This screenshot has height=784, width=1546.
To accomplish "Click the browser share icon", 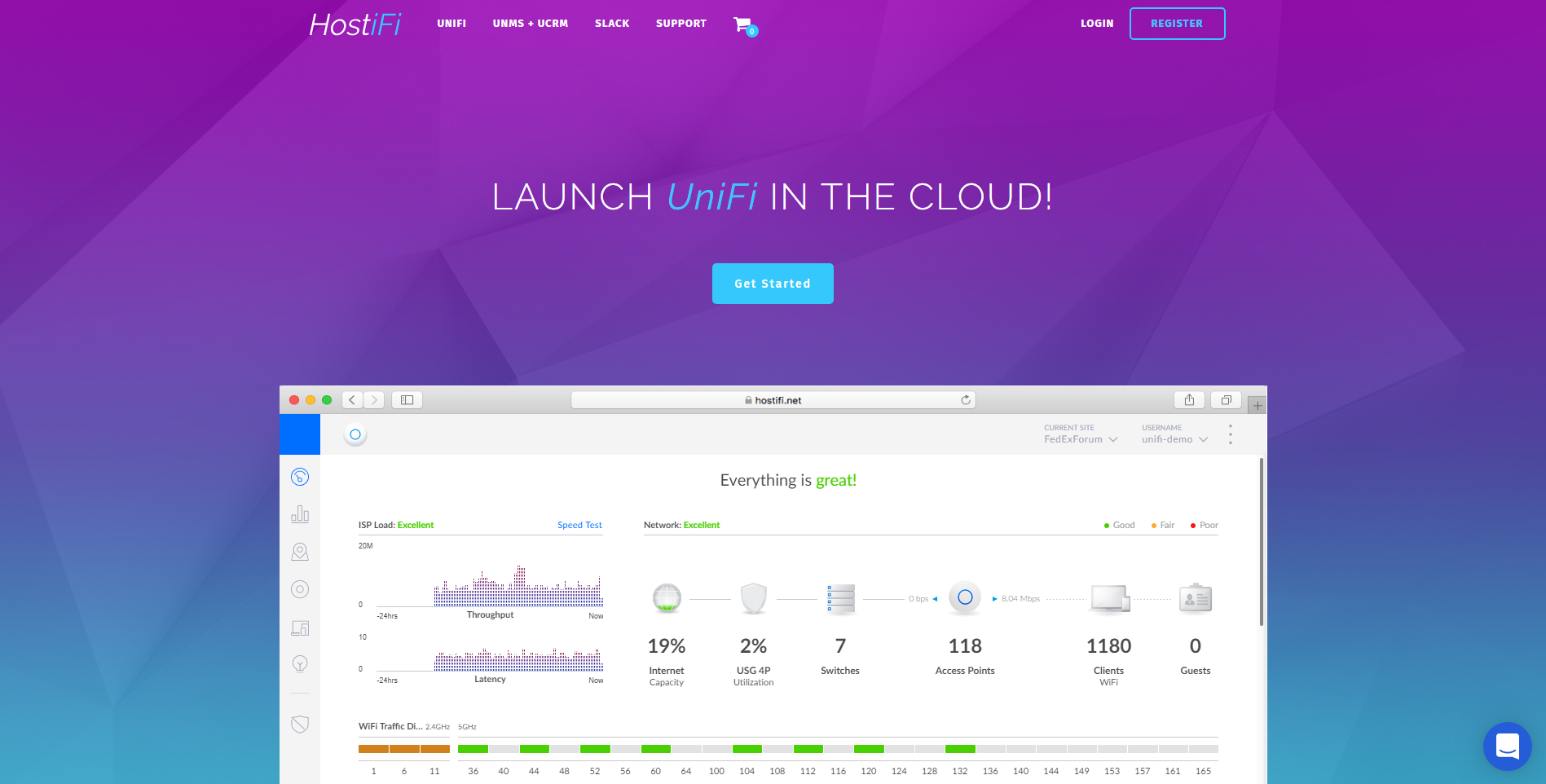I will pos(1189,400).
